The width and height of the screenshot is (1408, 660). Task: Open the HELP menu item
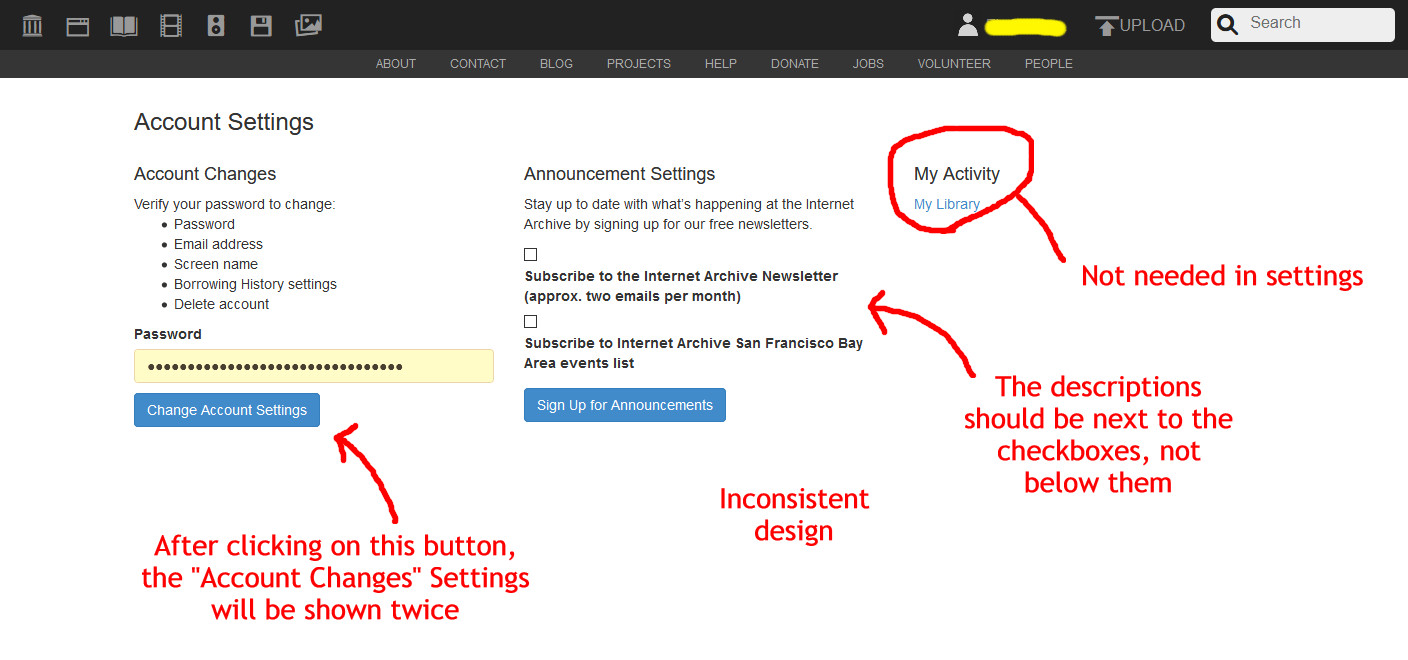tap(721, 63)
